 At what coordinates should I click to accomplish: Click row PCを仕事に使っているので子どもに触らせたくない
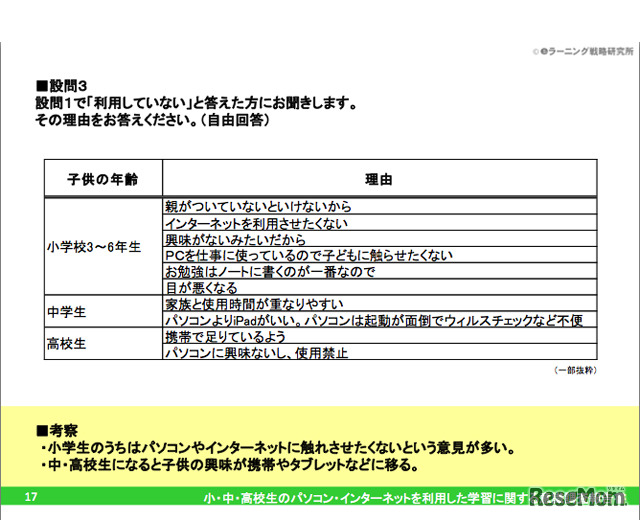coord(380,255)
